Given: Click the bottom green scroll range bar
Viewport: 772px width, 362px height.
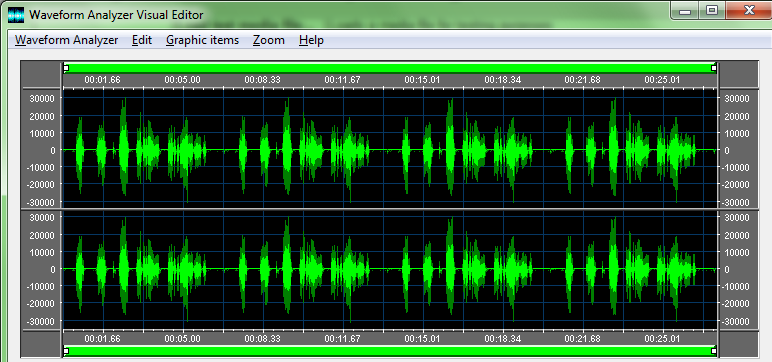Looking at the screenshot, I should pos(390,351).
